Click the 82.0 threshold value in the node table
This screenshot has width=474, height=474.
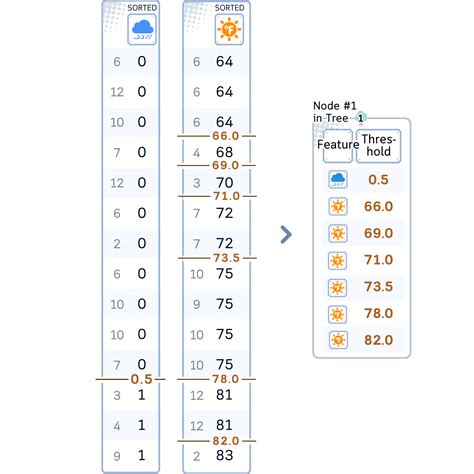point(378,340)
